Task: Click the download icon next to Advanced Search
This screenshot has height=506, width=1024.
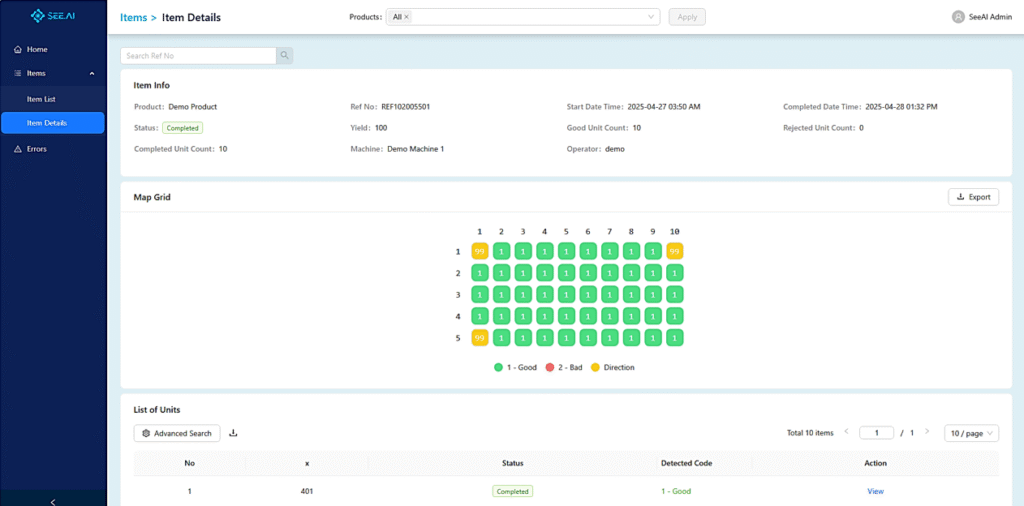Action: [234, 433]
